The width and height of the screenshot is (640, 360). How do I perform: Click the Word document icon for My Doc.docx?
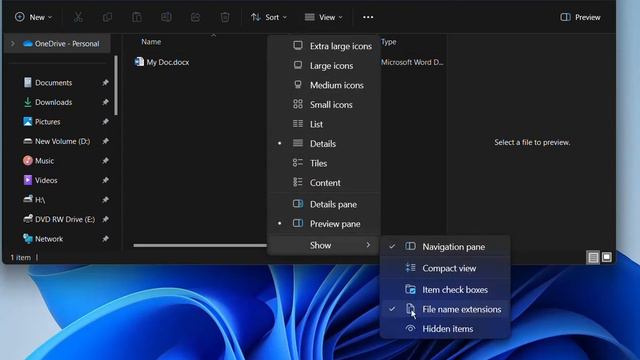click(139, 62)
